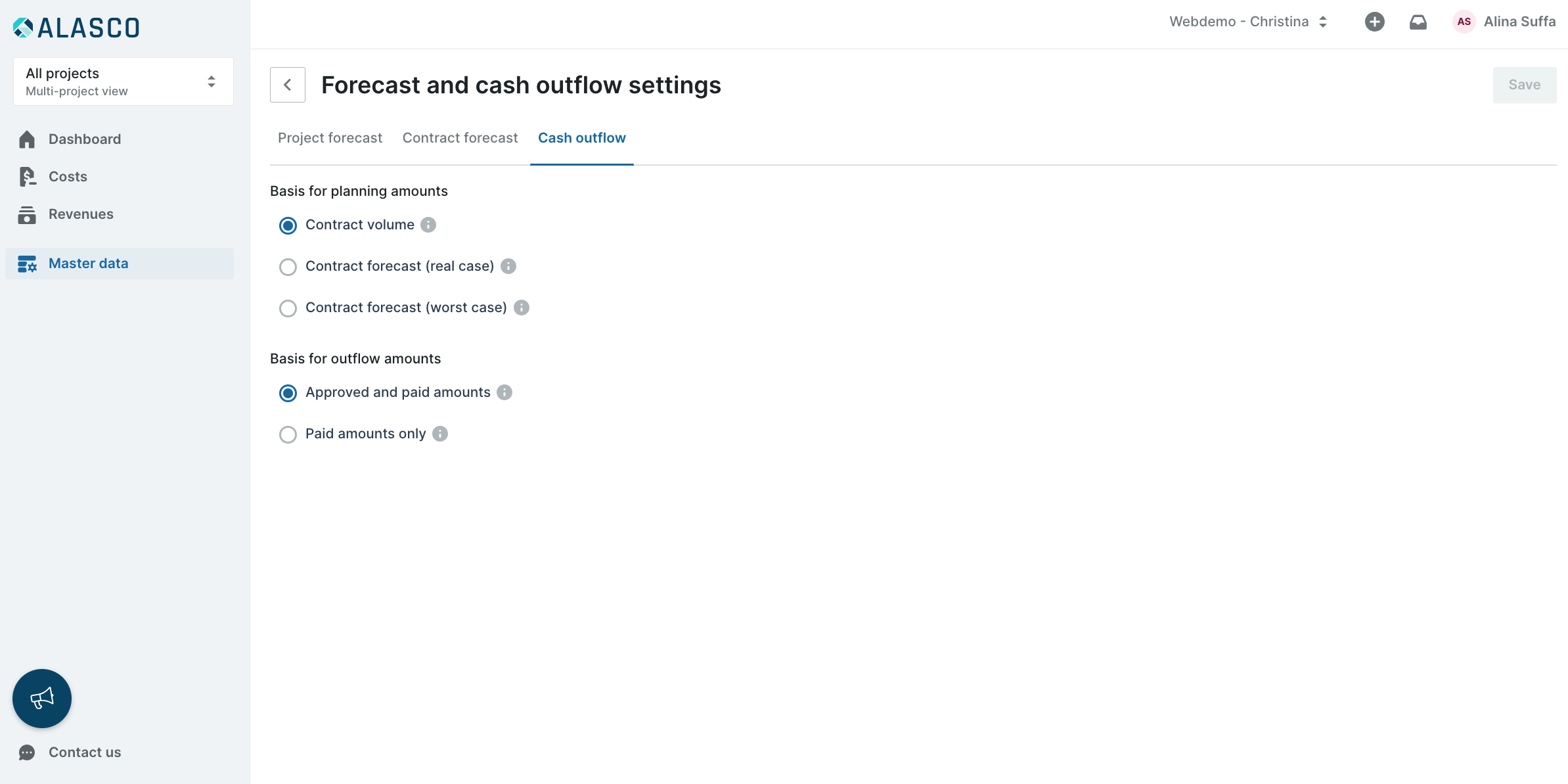Open Contact us link in sidebar
The image size is (1568, 784).
point(85,752)
